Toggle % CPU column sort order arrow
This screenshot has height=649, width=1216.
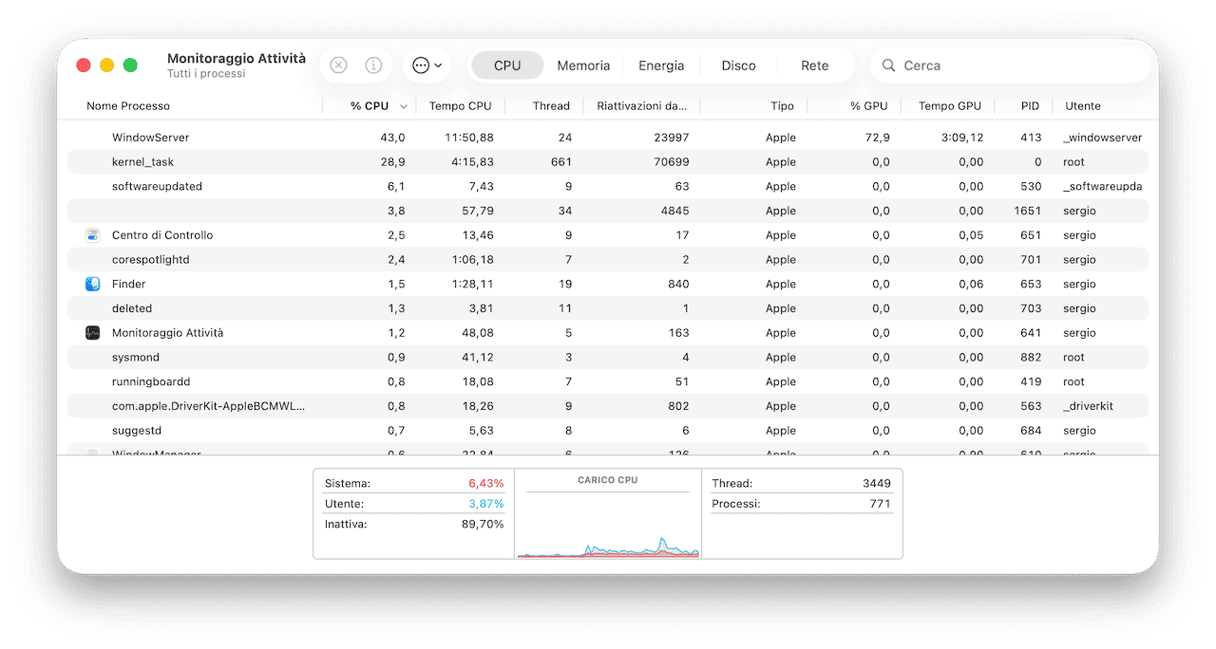(x=404, y=106)
